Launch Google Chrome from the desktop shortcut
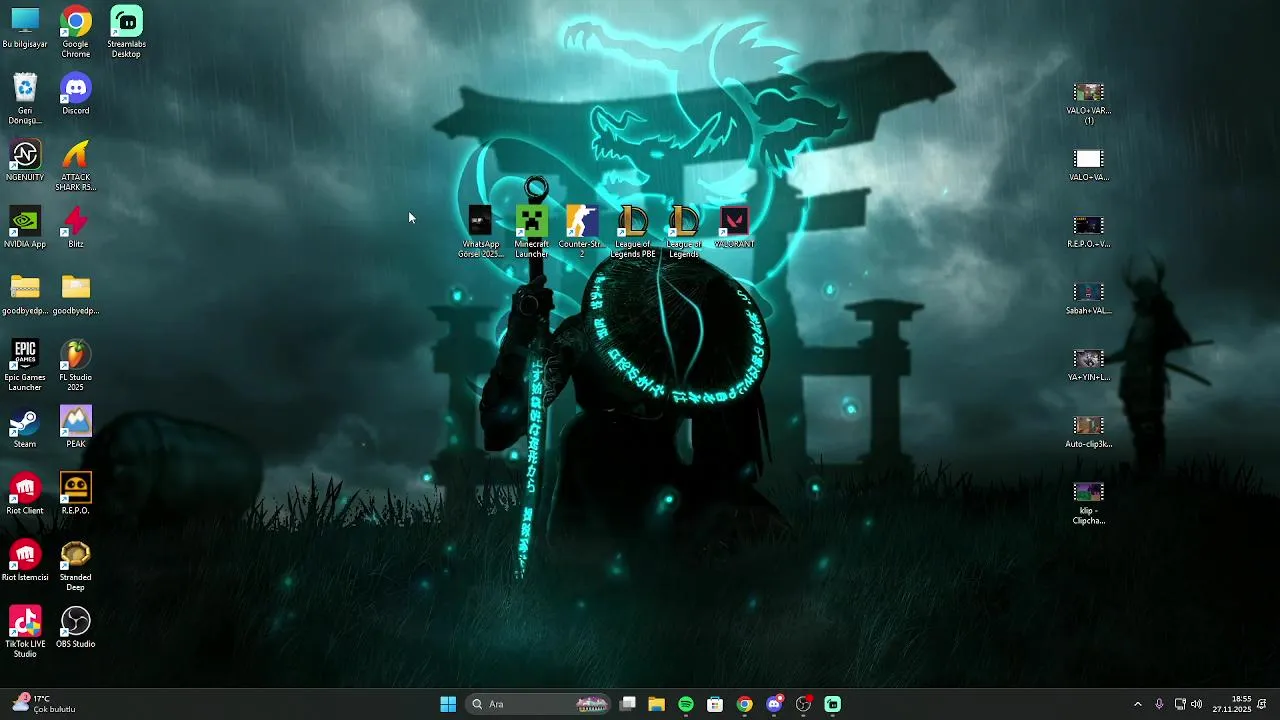The height and width of the screenshot is (720, 1280). [76, 31]
